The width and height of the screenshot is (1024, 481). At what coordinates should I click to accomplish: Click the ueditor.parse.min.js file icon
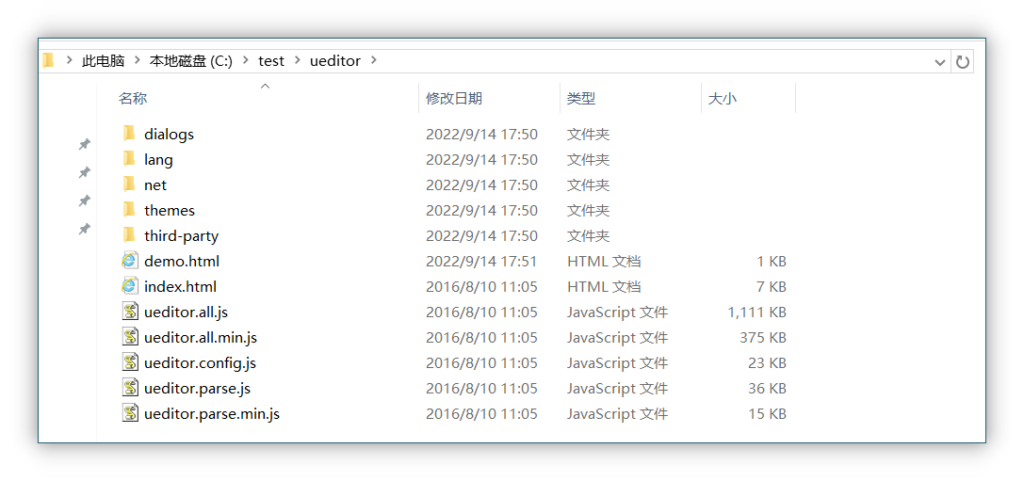point(131,414)
